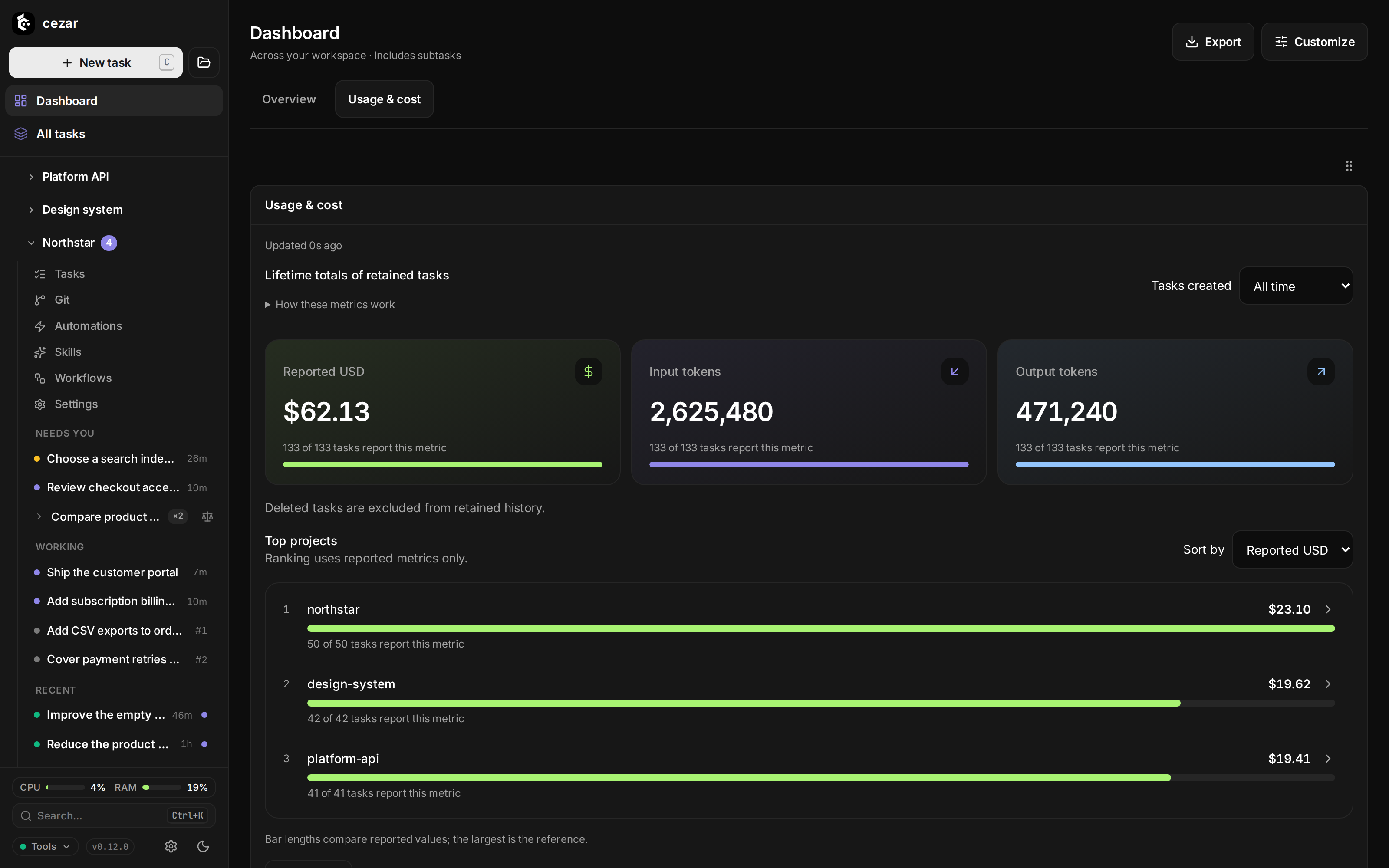
Task: Open the Sort by Reported USD dropdown
Action: [1293, 550]
